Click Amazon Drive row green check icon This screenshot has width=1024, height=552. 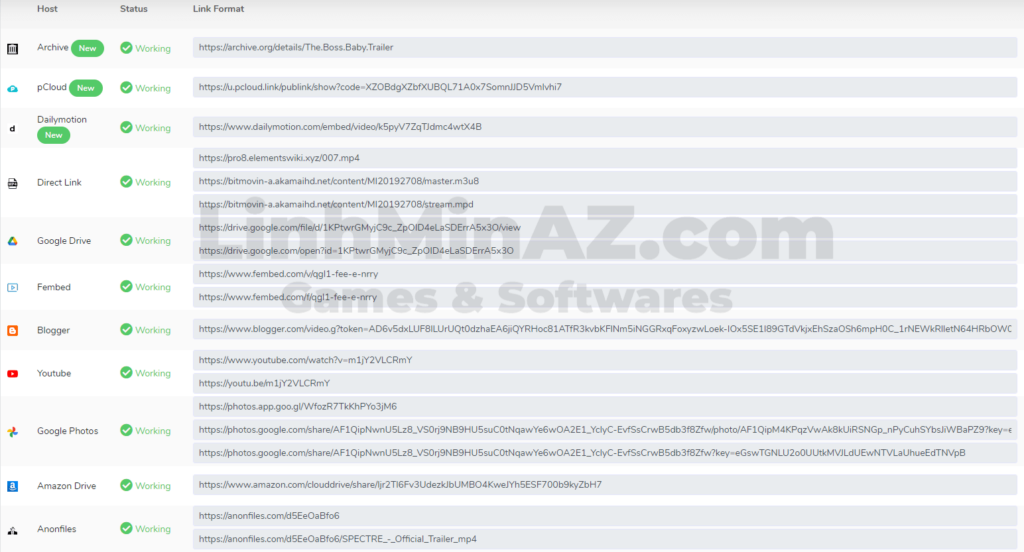(126, 485)
